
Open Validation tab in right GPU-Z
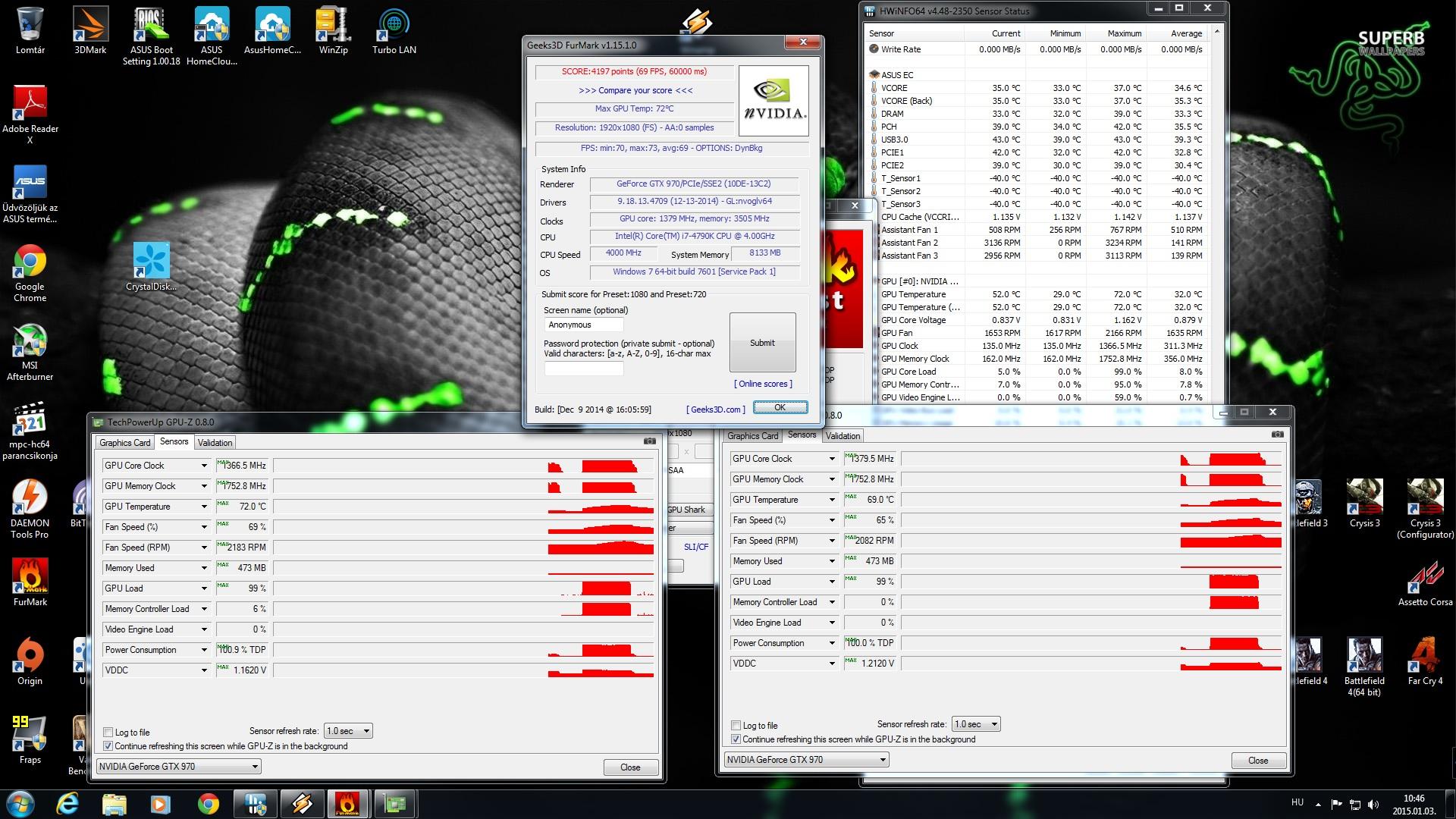click(x=843, y=436)
